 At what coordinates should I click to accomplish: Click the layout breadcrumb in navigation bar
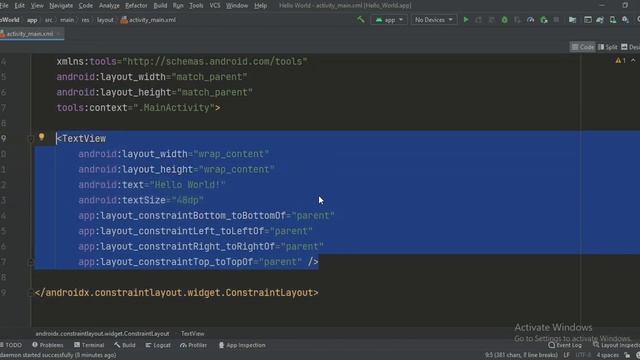pyautogui.click(x=105, y=20)
